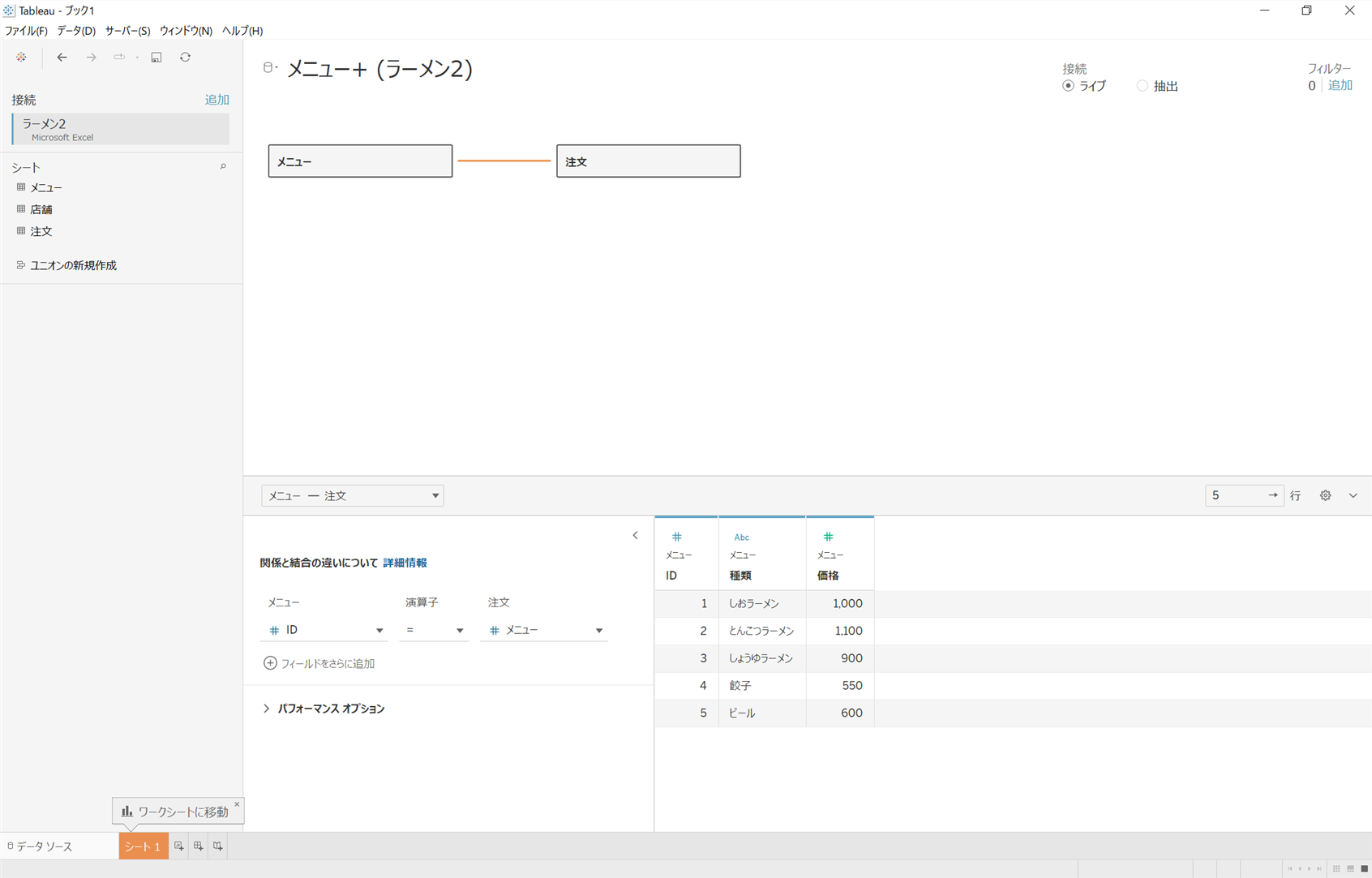Open the preview grid settings gear icon
Screen dimensions: 1372x878
tap(1325, 495)
